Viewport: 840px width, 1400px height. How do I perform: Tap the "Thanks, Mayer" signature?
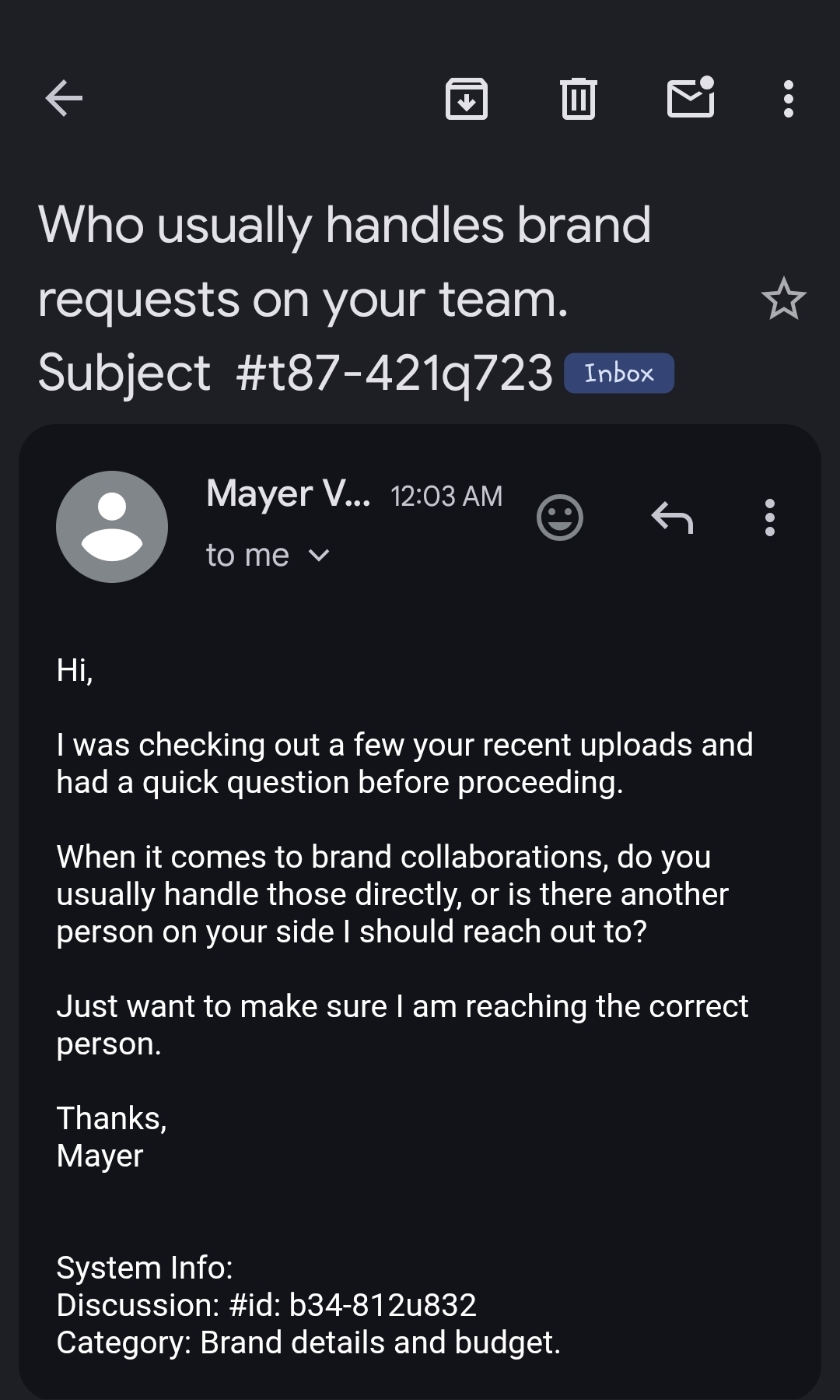pyautogui.click(x=111, y=1137)
